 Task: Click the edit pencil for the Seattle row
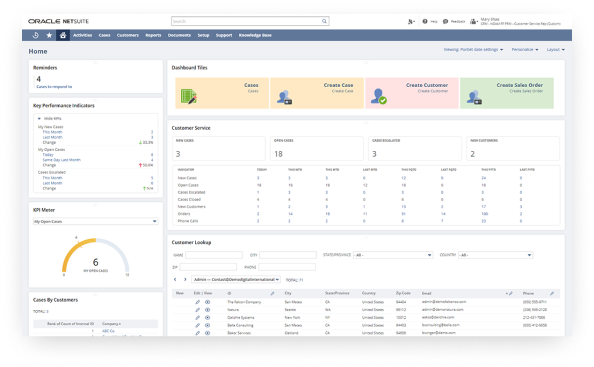pyautogui.click(x=197, y=310)
